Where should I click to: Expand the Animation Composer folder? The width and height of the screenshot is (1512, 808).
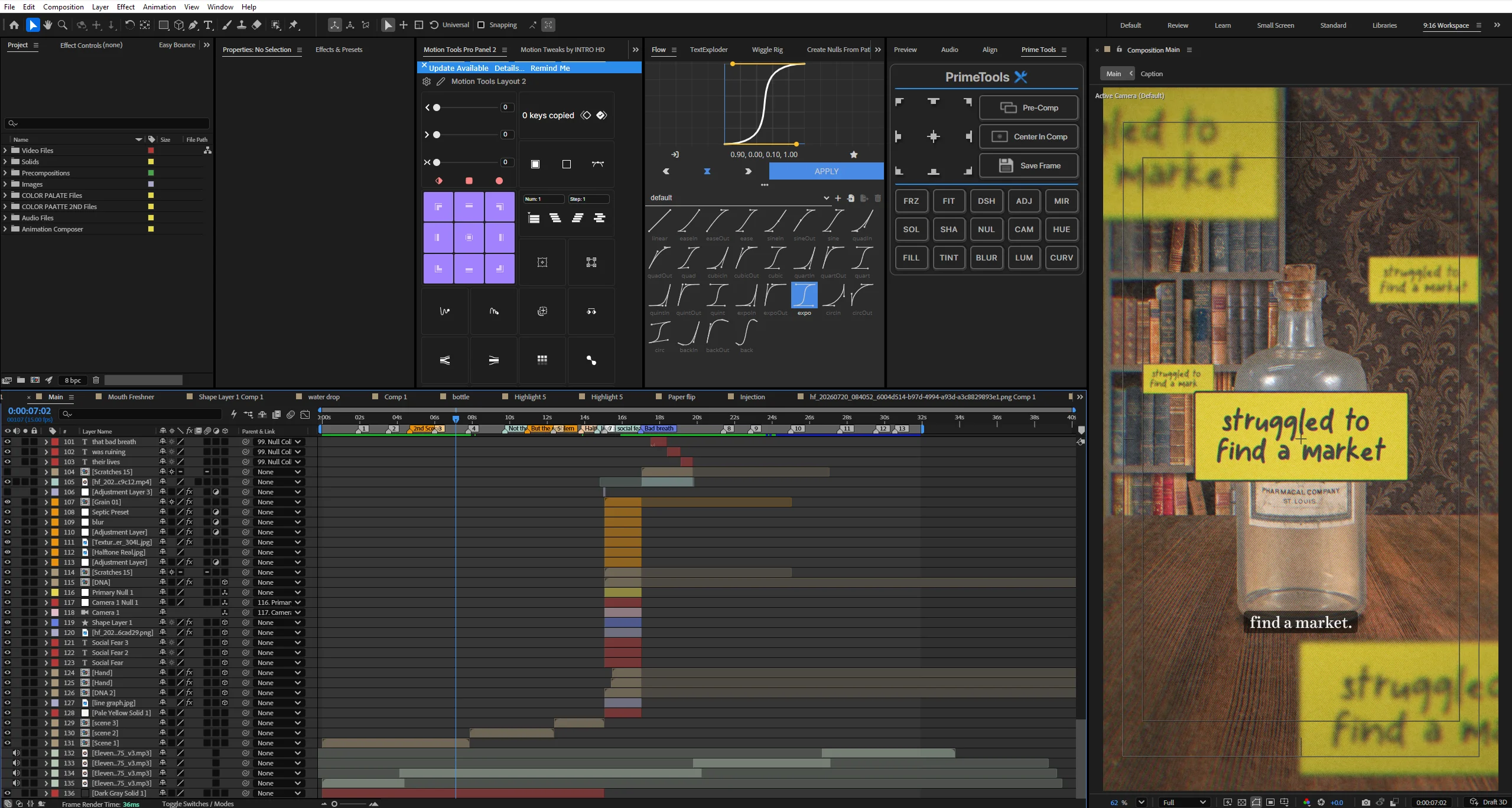pos(5,229)
